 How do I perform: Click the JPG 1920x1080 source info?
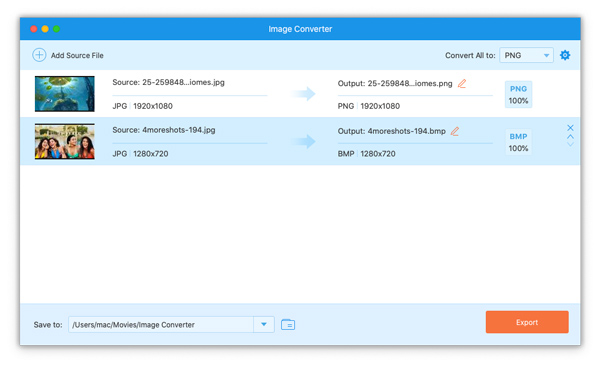coord(142,106)
